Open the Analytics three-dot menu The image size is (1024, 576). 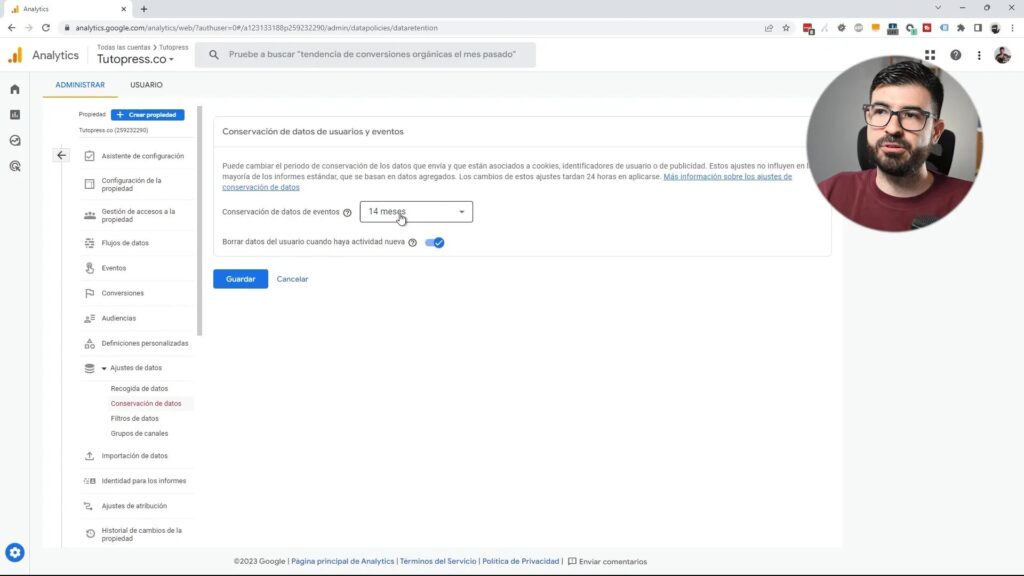click(979, 56)
